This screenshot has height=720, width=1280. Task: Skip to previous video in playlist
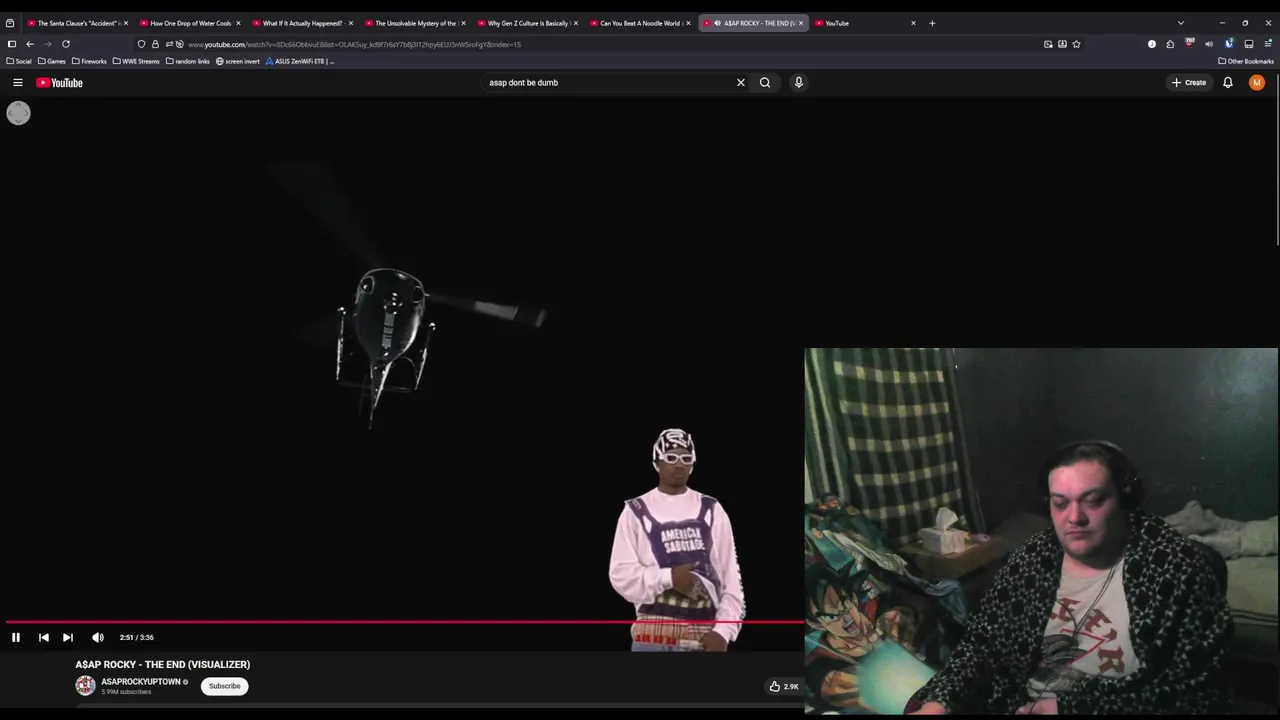(44, 637)
